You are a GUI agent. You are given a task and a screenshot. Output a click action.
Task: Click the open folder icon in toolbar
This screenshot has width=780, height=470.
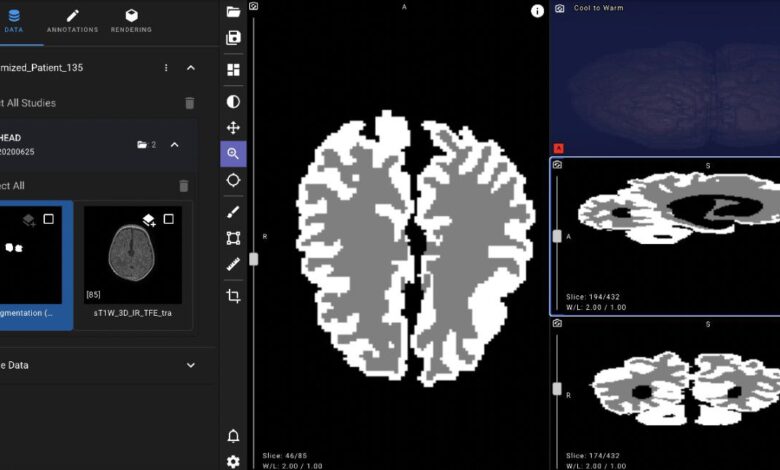point(233,12)
